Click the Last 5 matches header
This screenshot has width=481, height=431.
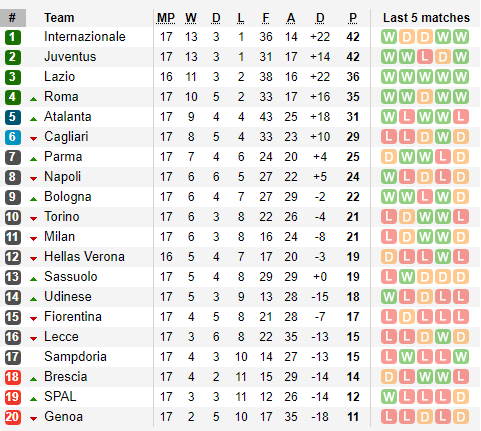coord(426,18)
